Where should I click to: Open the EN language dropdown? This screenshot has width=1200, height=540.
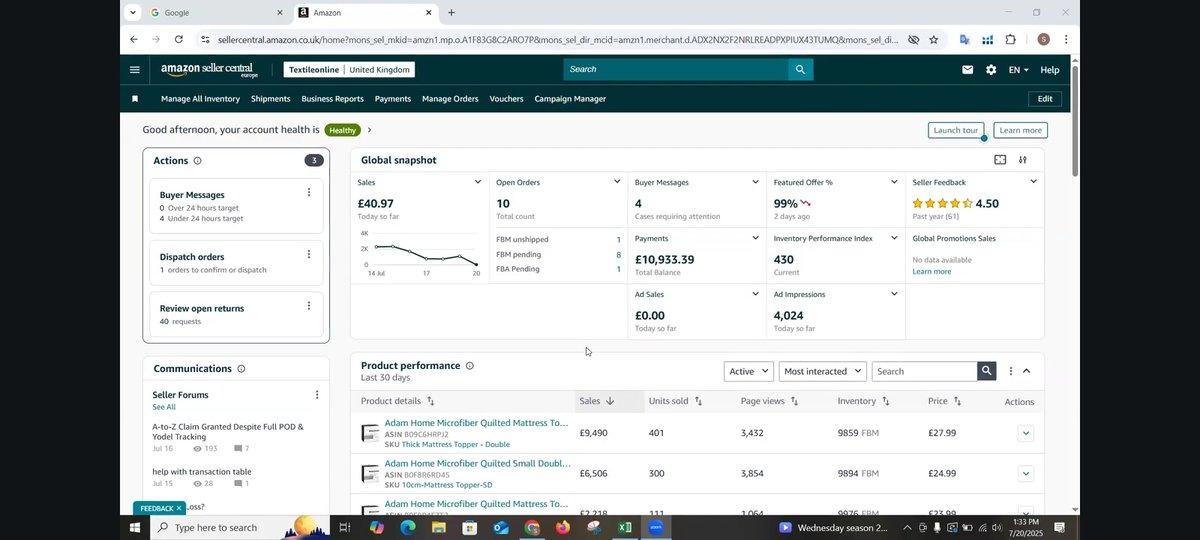click(x=1019, y=70)
